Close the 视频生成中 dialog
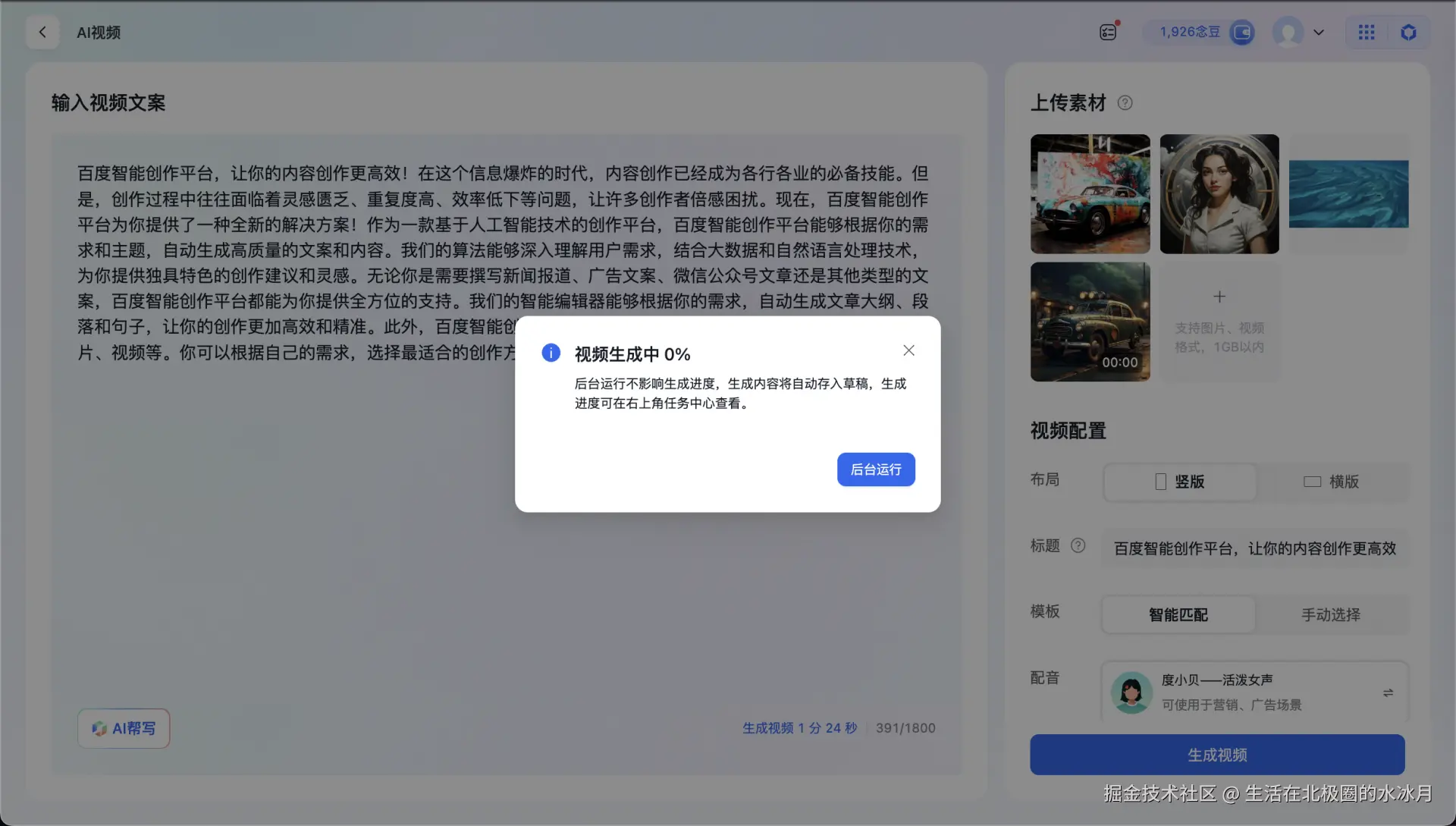The height and width of the screenshot is (826, 1456). 908,350
